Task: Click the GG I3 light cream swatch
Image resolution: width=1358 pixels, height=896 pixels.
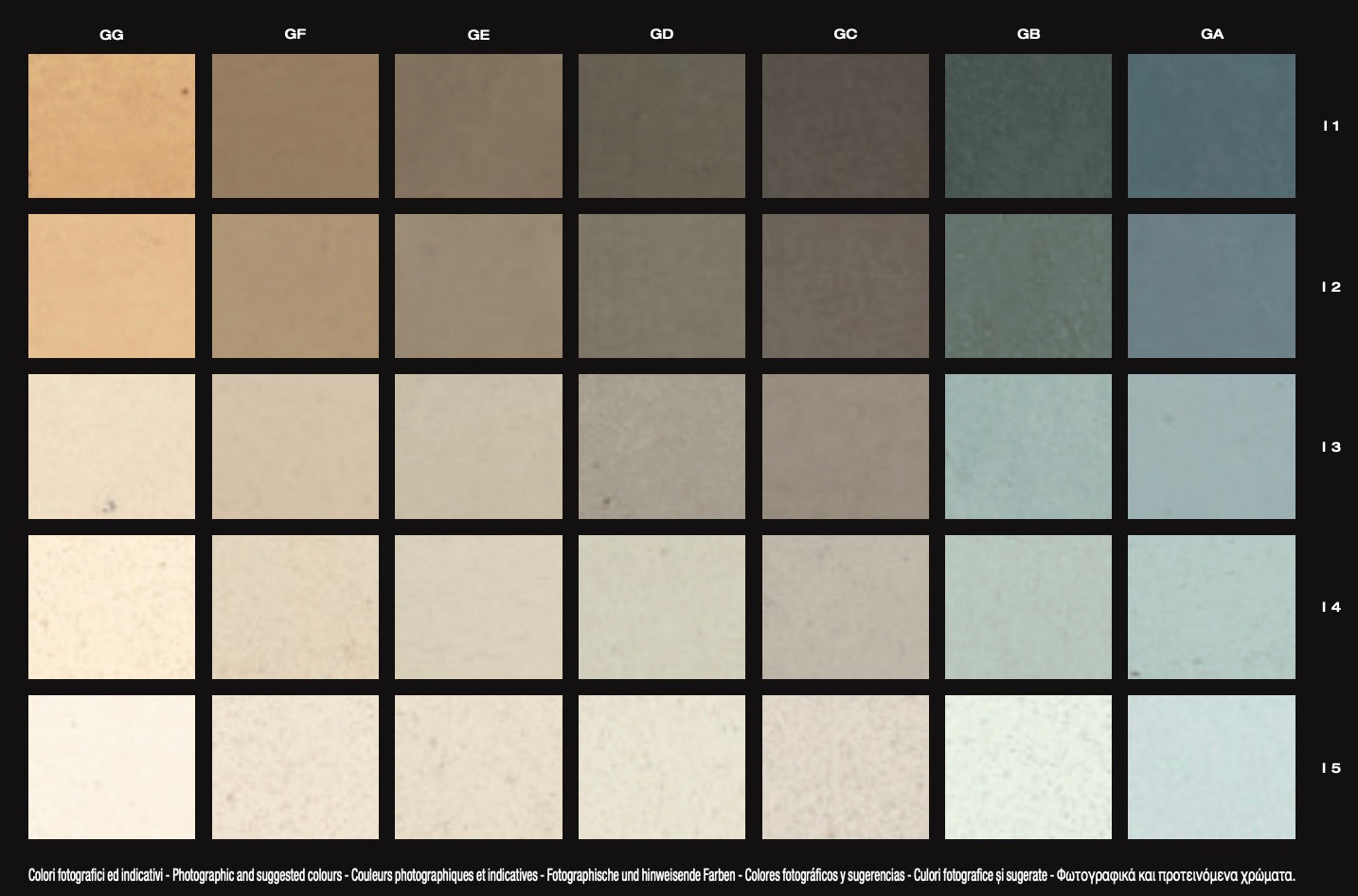Action: (x=112, y=446)
